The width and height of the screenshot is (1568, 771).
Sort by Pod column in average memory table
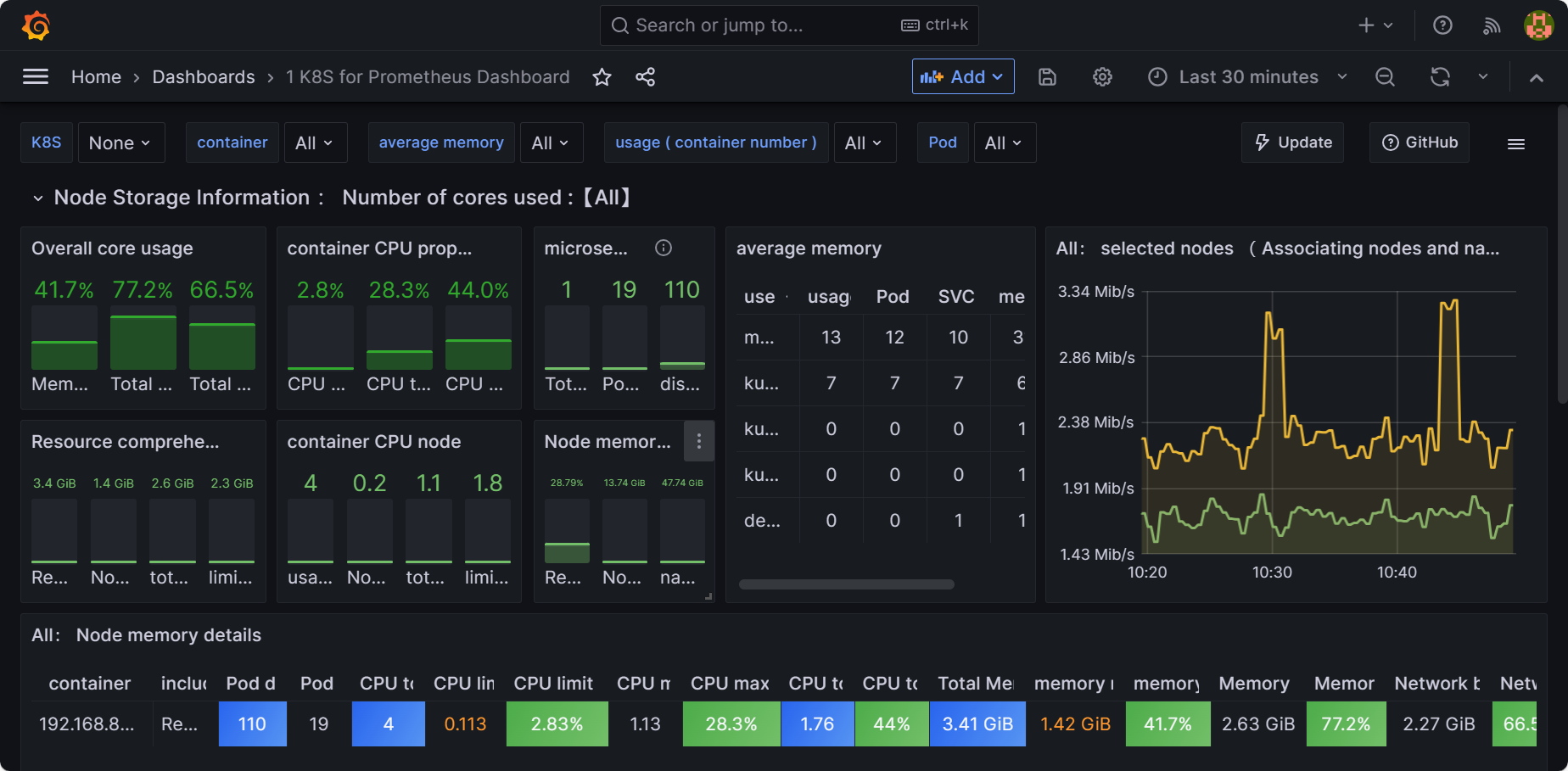tap(893, 297)
